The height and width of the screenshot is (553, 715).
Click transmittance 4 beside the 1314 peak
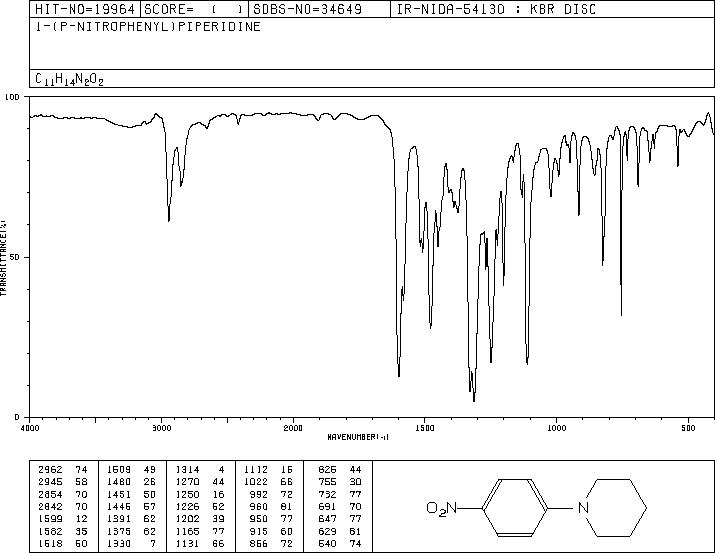(222, 470)
